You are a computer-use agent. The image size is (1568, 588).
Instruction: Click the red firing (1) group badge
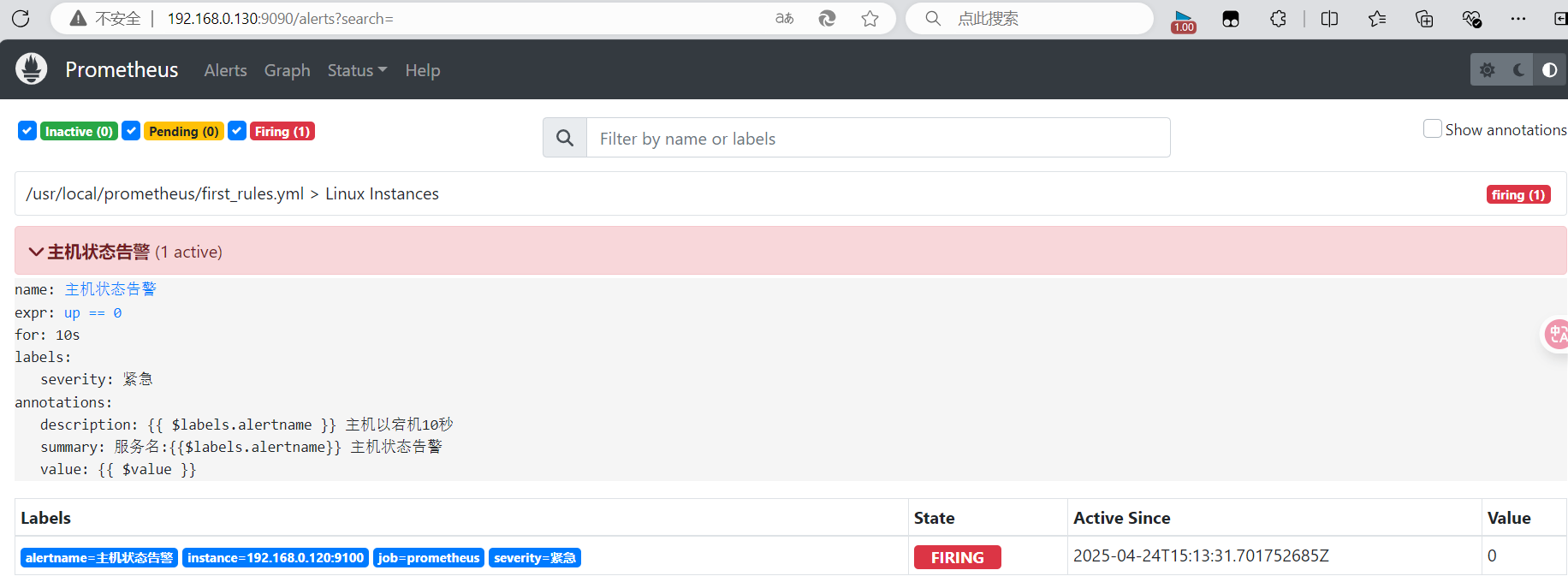coord(1518,194)
